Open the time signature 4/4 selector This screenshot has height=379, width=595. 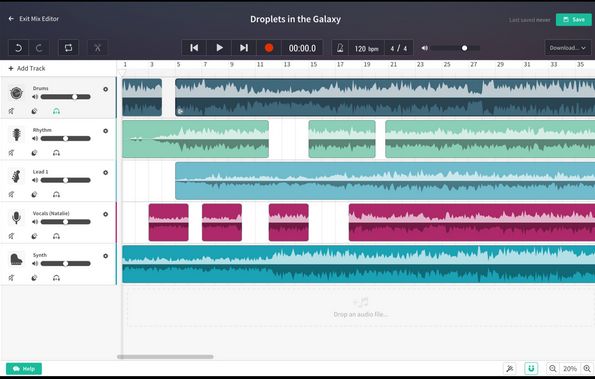398,48
